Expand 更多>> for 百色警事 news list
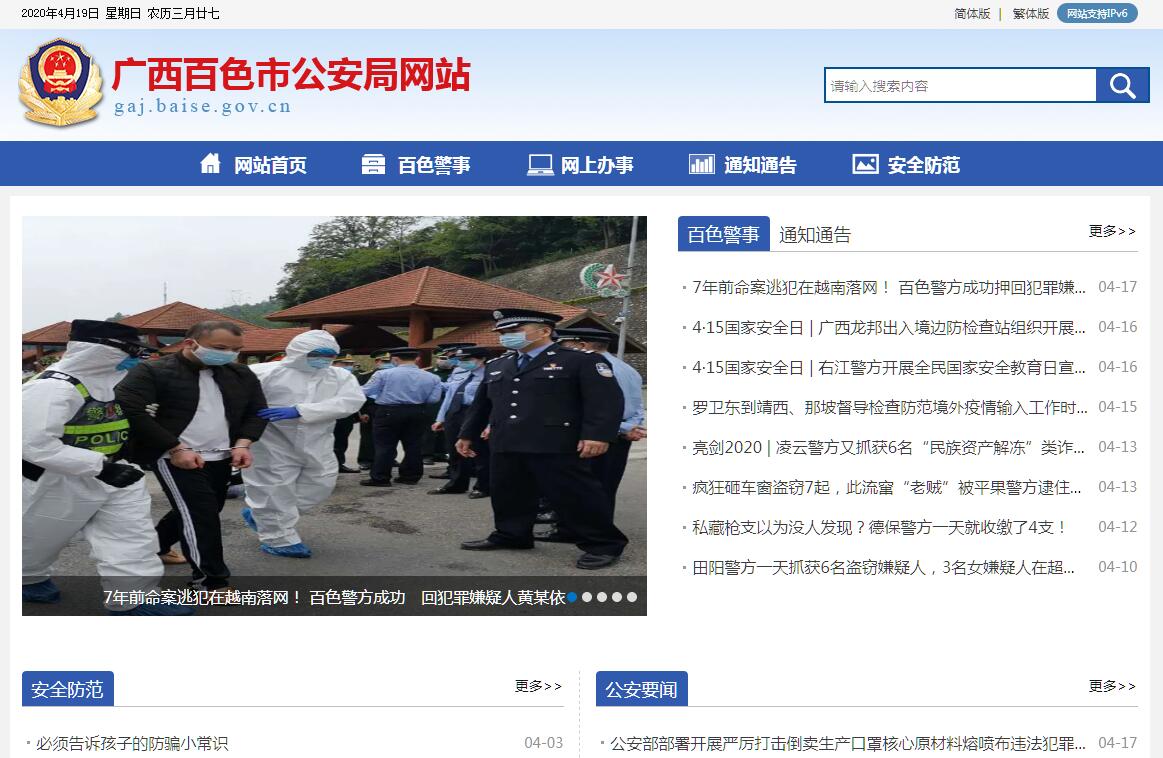The width and height of the screenshot is (1163, 758). 1112,231
